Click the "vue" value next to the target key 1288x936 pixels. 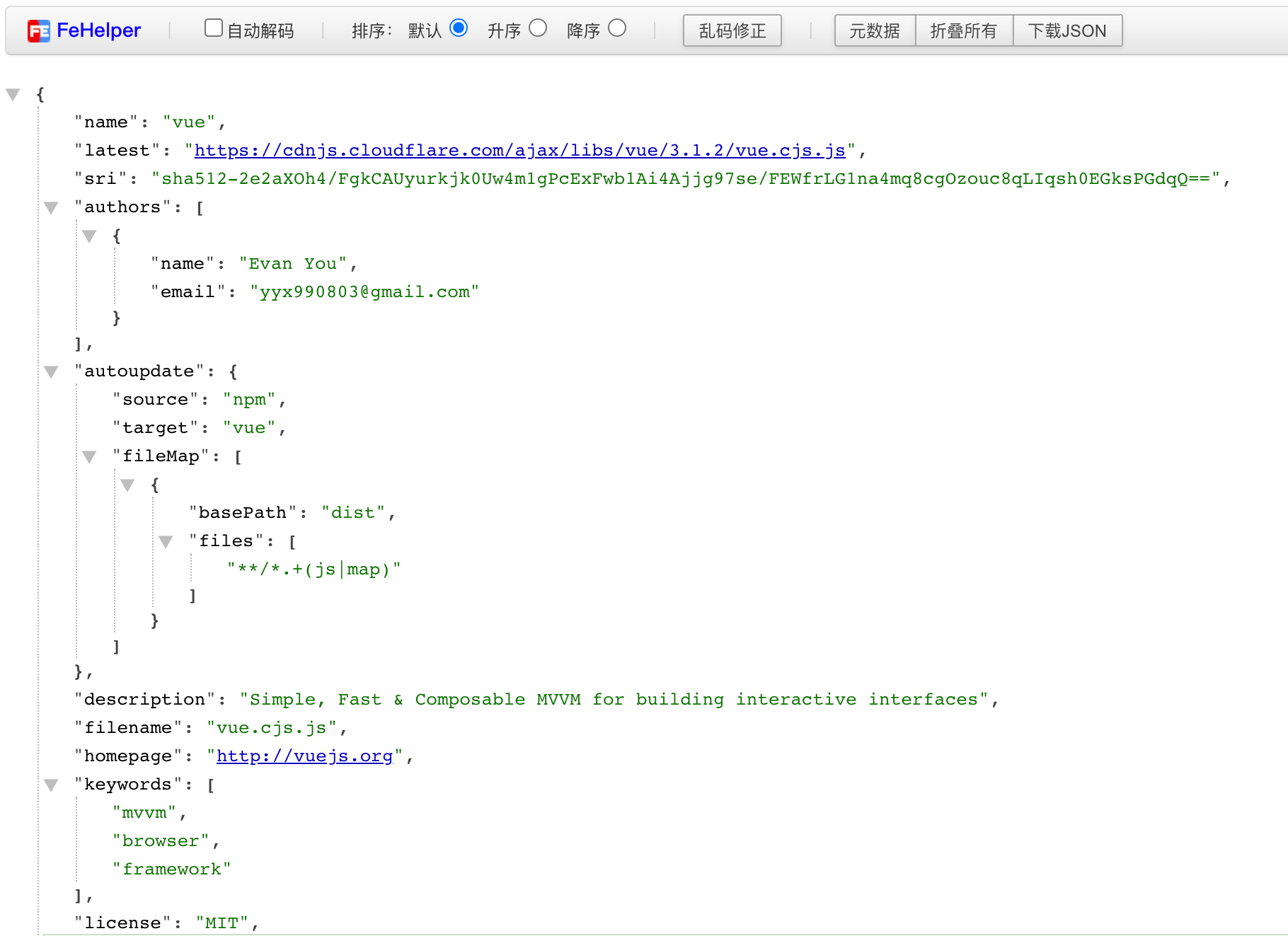pos(249,428)
